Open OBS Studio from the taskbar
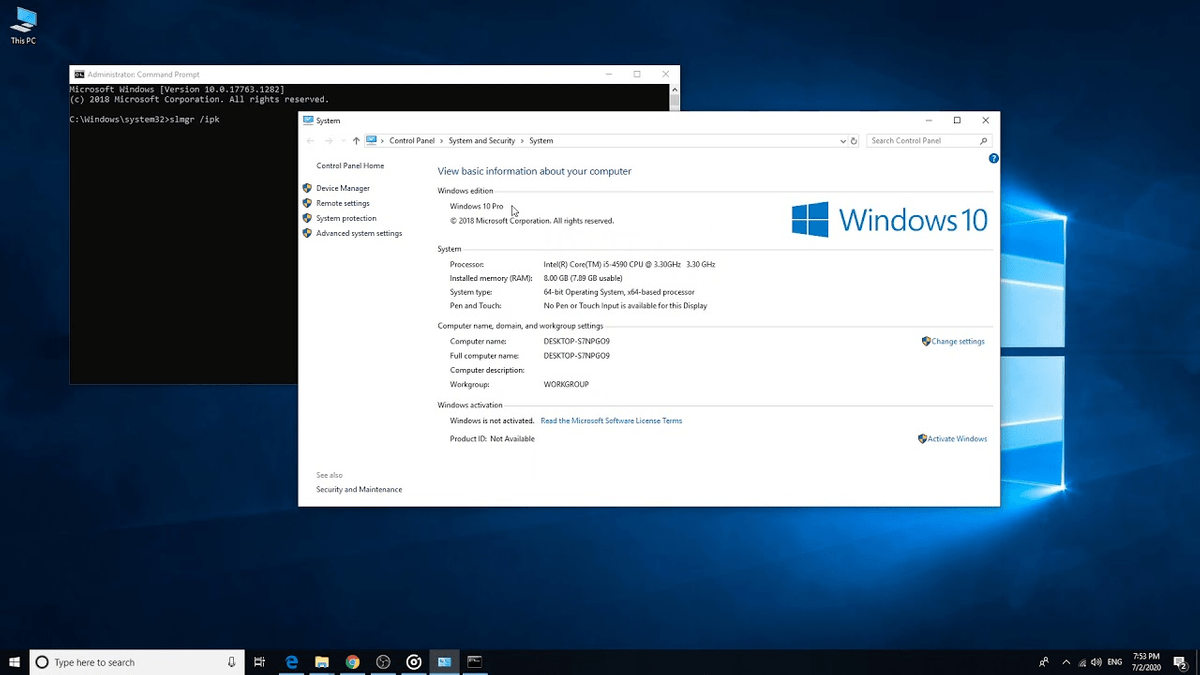Screen dimensions: 1200x675 pos(413,661)
